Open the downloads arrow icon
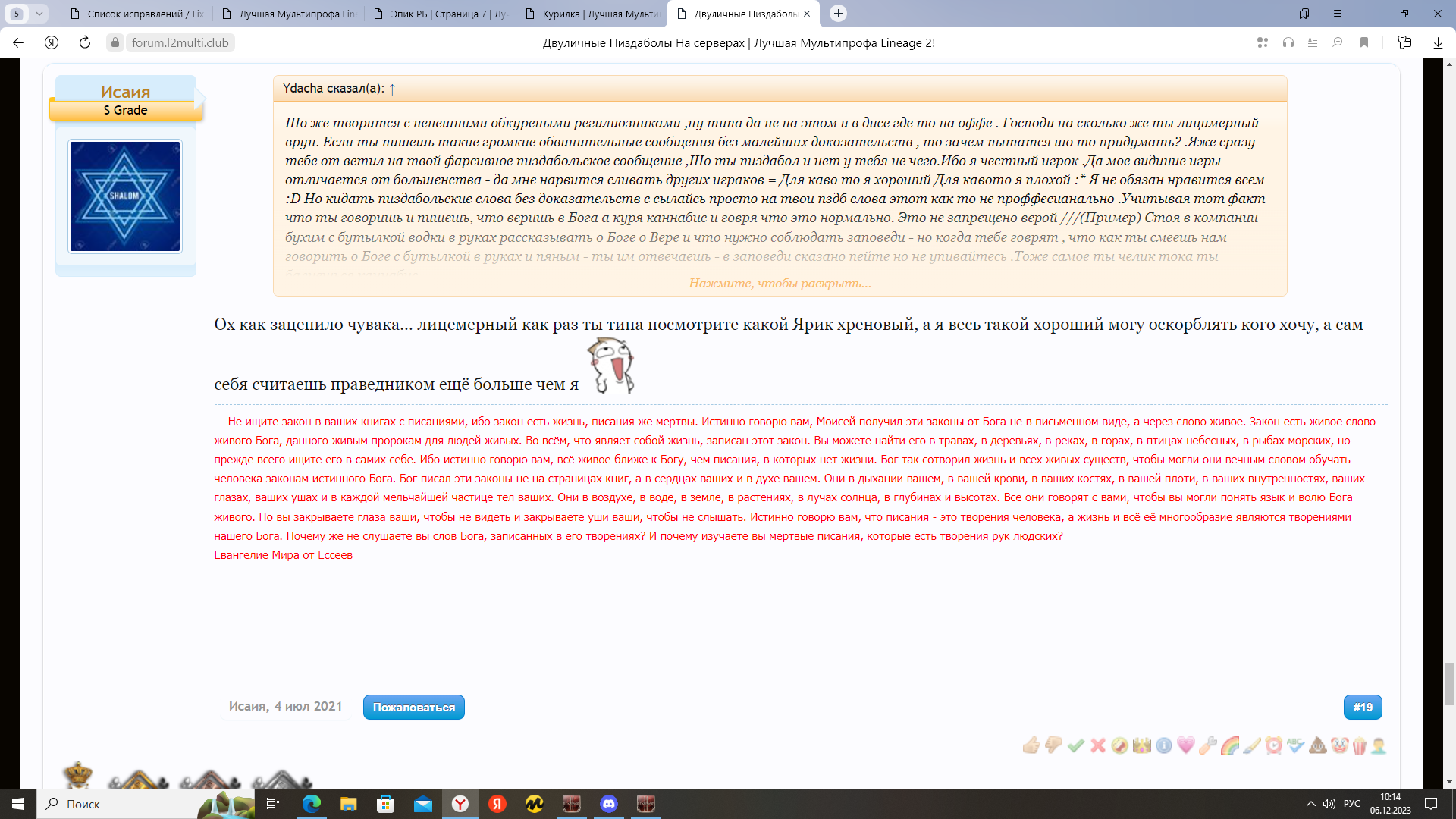Screen dimensions: 1456x819 point(1438,43)
